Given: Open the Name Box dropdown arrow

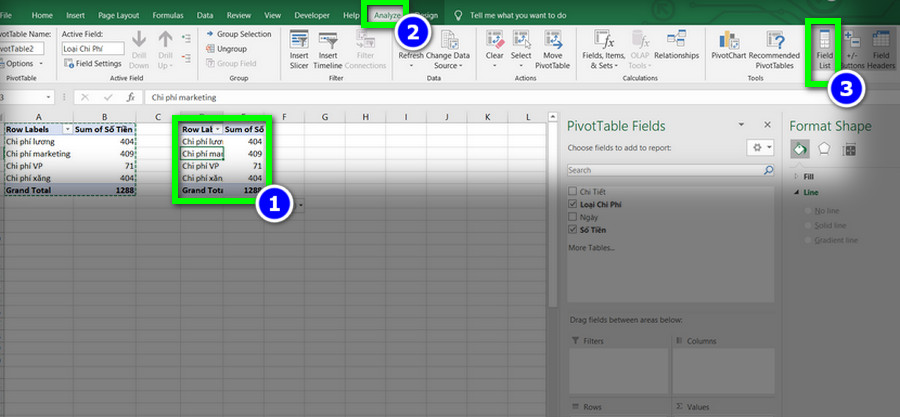Looking at the screenshot, I should pos(47,98).
